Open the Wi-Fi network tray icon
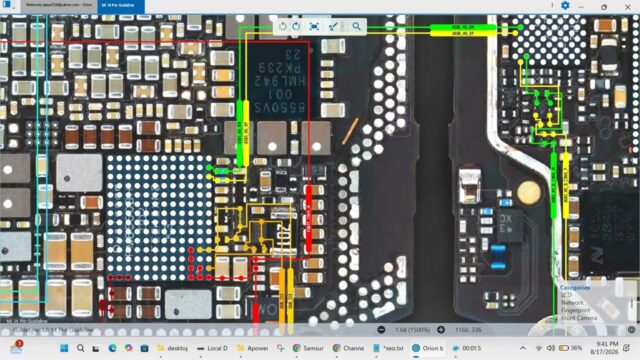 point(539,348)
